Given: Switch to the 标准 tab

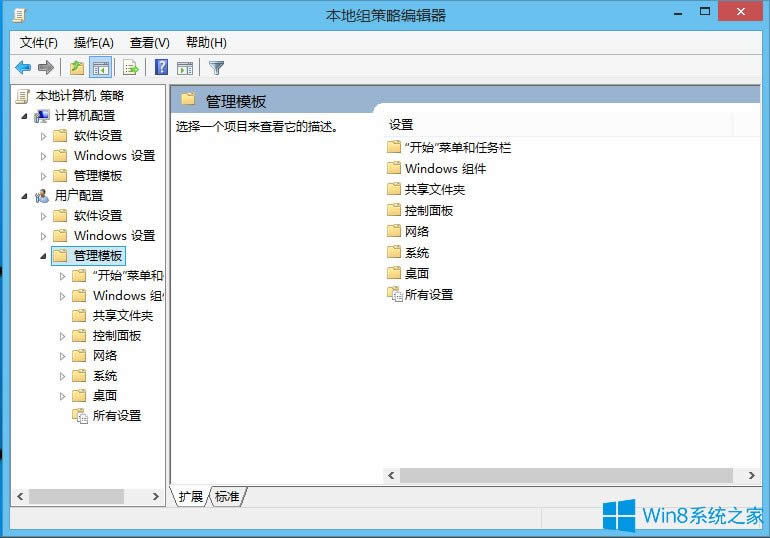Looking at the screenshot, I should (227, 496).
